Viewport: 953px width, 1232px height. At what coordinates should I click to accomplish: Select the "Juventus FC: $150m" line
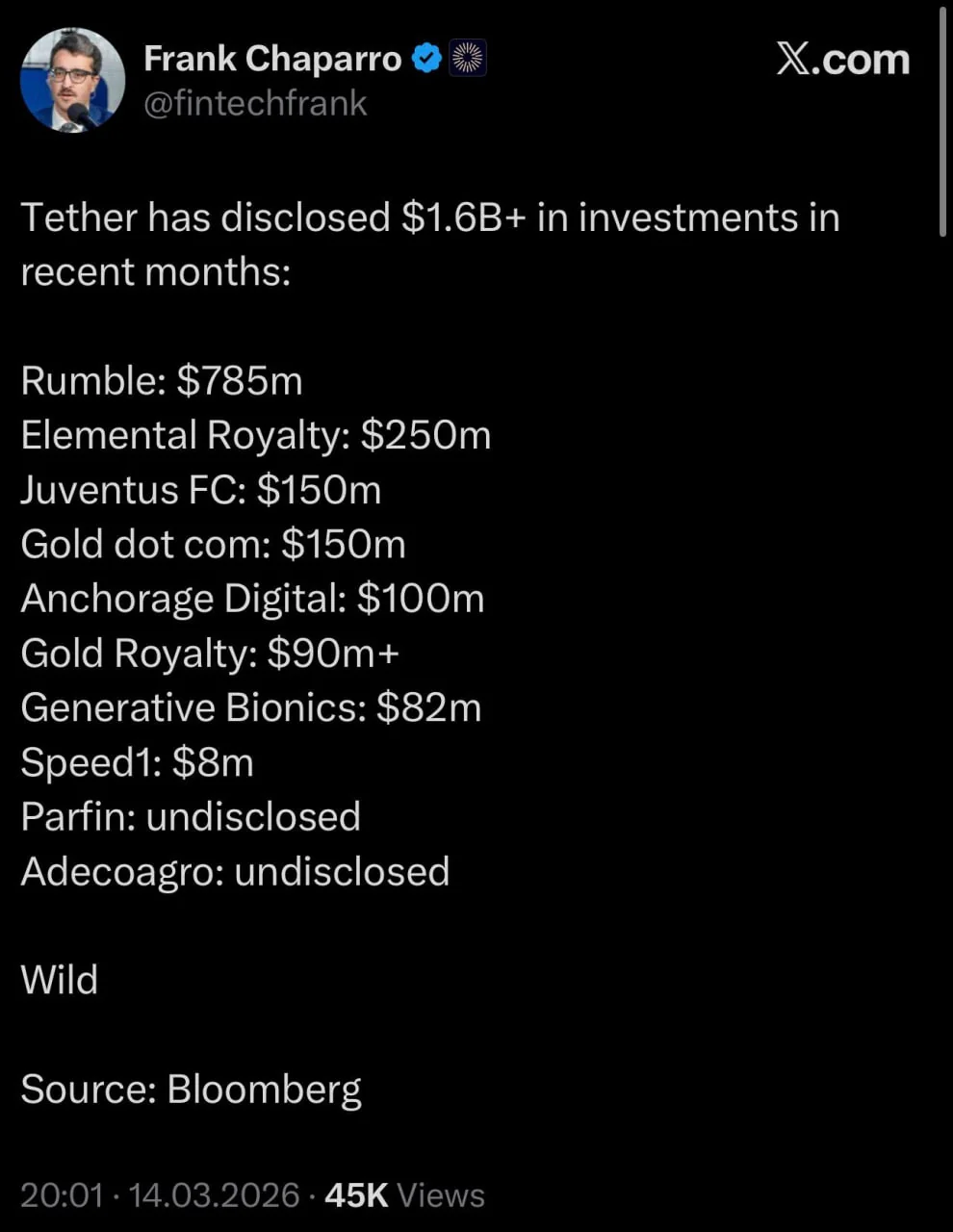(201, 490)
